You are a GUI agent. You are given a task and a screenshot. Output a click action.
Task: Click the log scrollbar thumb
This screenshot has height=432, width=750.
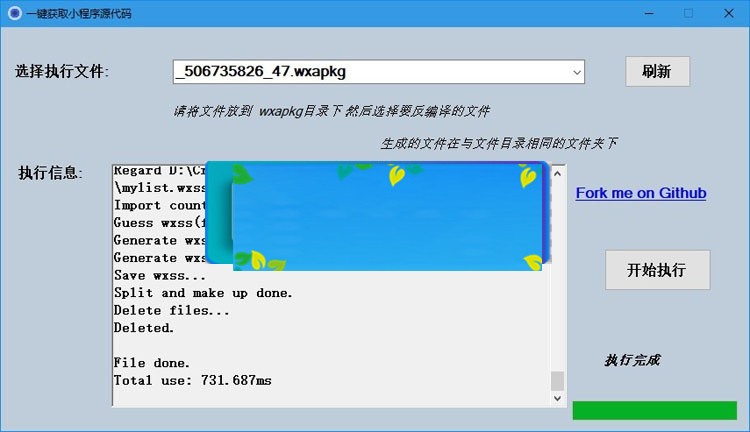pos(557,381)
